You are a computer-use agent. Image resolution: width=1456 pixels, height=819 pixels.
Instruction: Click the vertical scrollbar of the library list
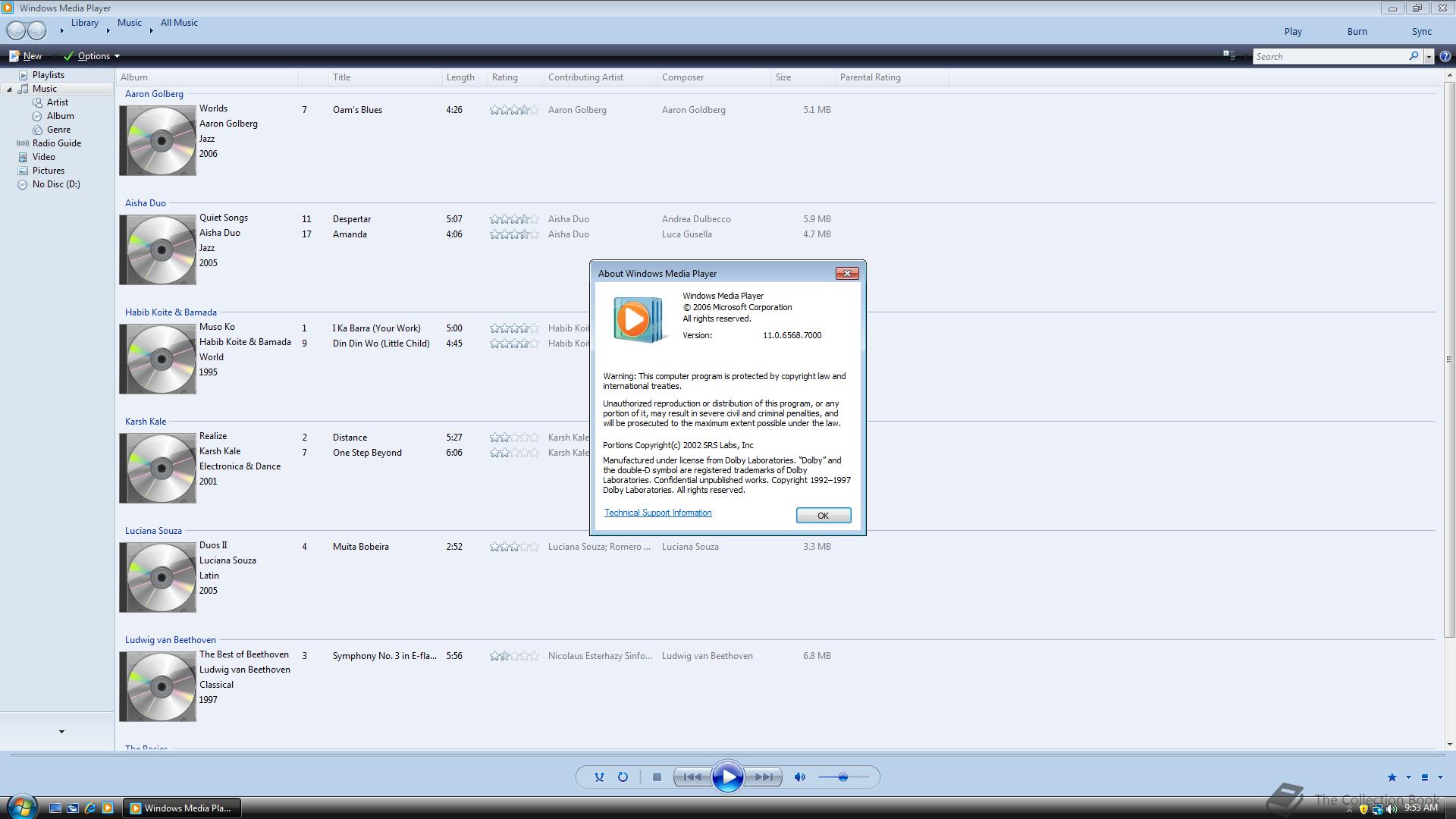coord(1449,359)
